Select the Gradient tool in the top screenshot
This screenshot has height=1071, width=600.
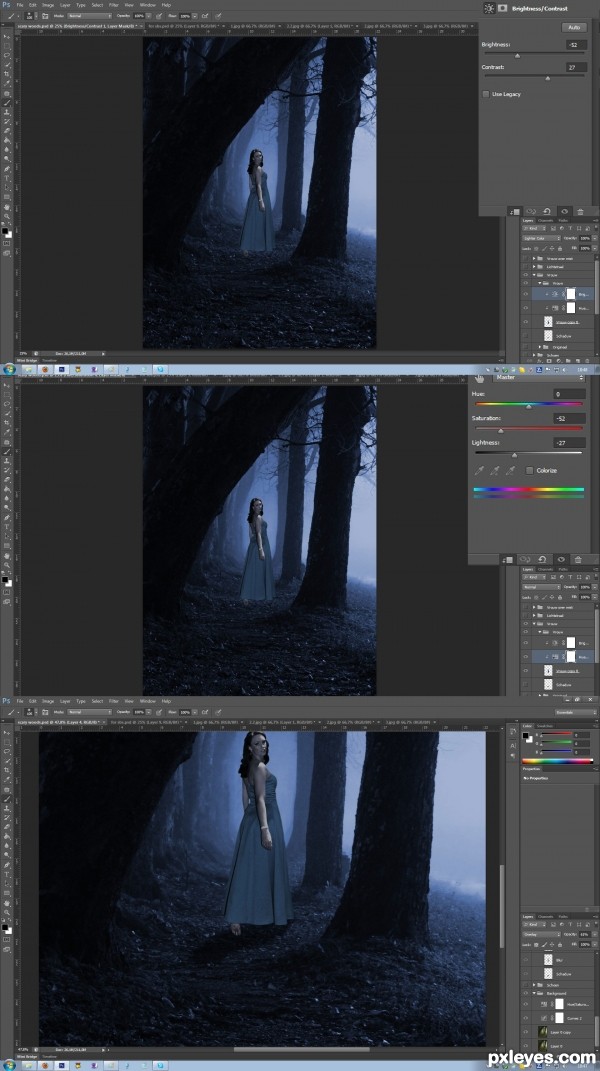tap(7, 140)
